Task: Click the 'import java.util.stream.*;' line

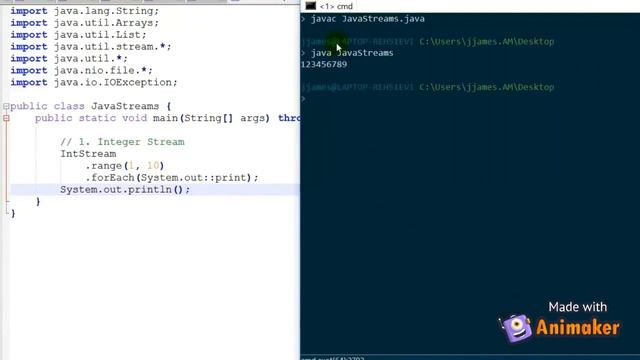Action: [91, 47]
